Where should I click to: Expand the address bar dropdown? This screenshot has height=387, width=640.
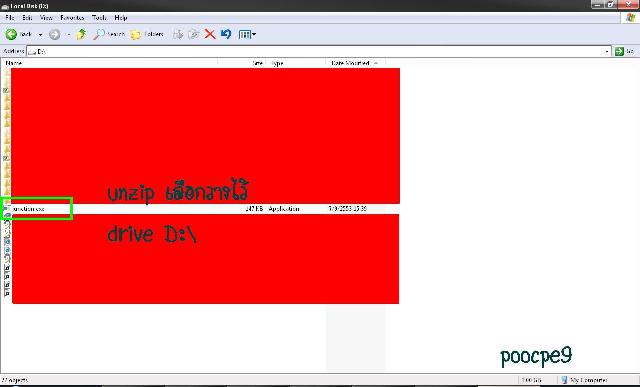click(607, 51)
